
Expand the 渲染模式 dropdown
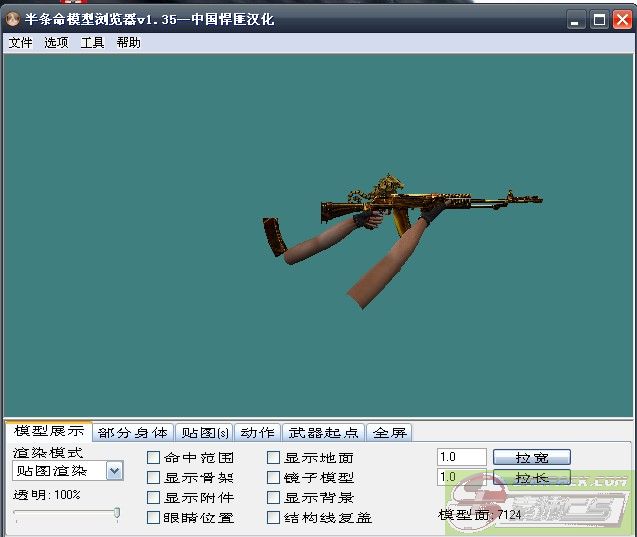(114, 471)
